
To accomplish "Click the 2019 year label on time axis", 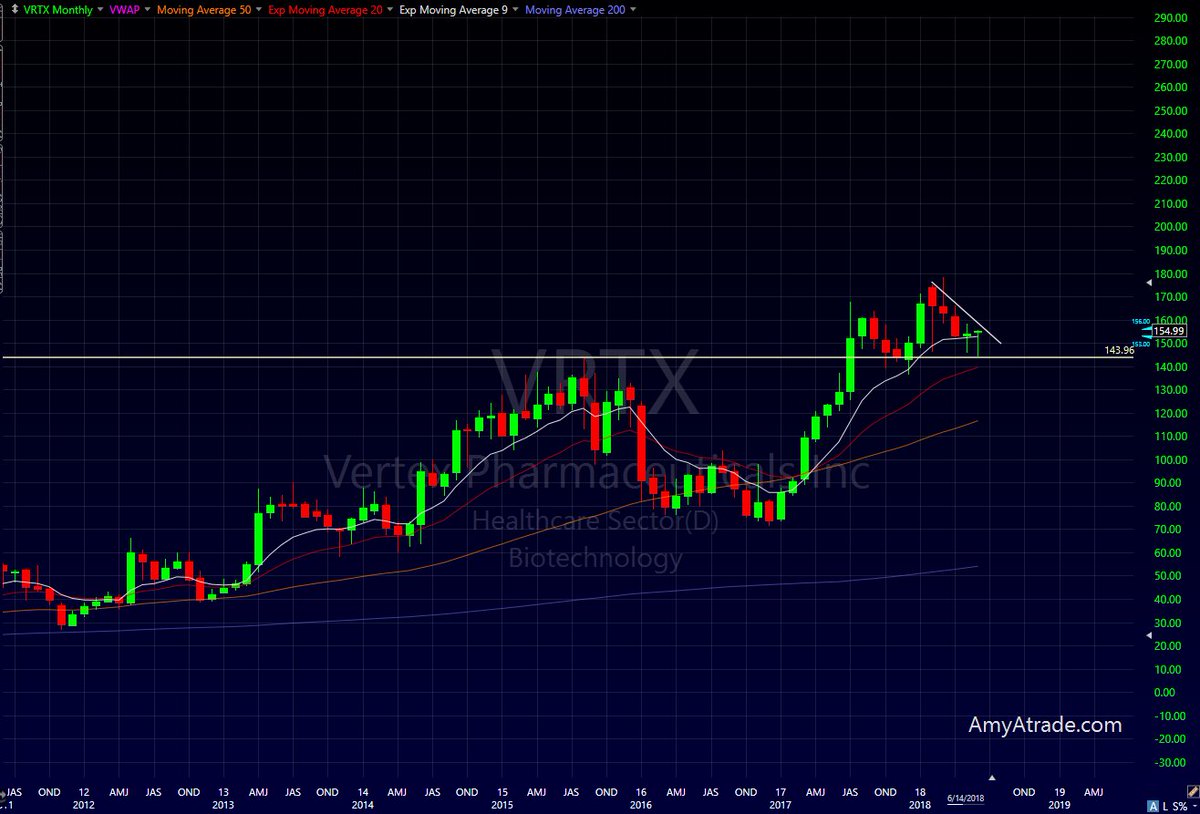I will (x=1058, y=804).
